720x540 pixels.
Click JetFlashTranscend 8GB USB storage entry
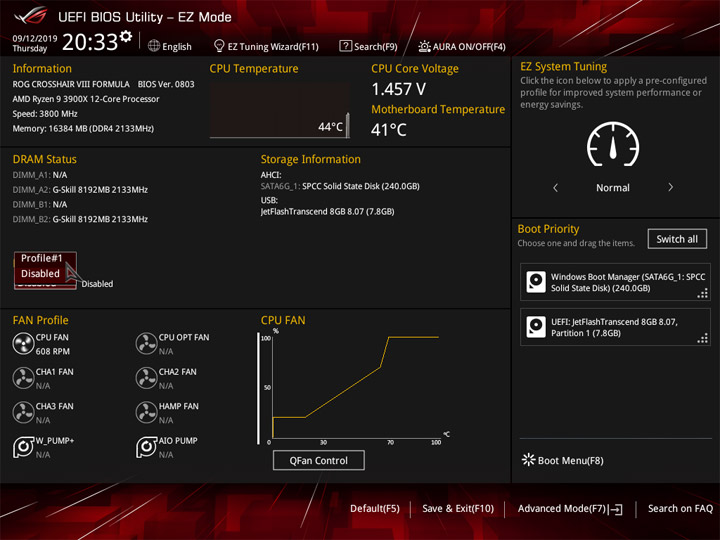327,212
